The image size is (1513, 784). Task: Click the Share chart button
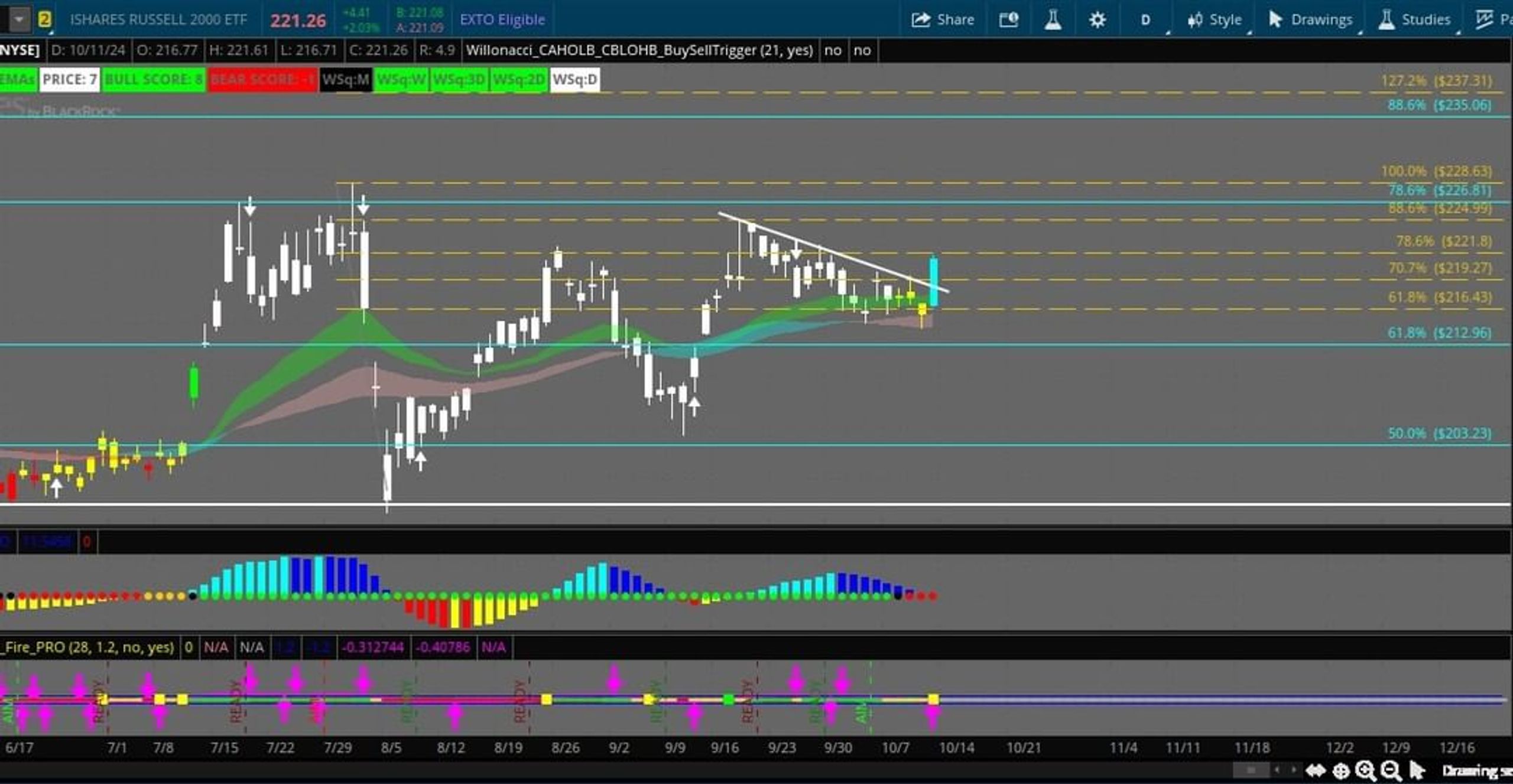(943, 19)
